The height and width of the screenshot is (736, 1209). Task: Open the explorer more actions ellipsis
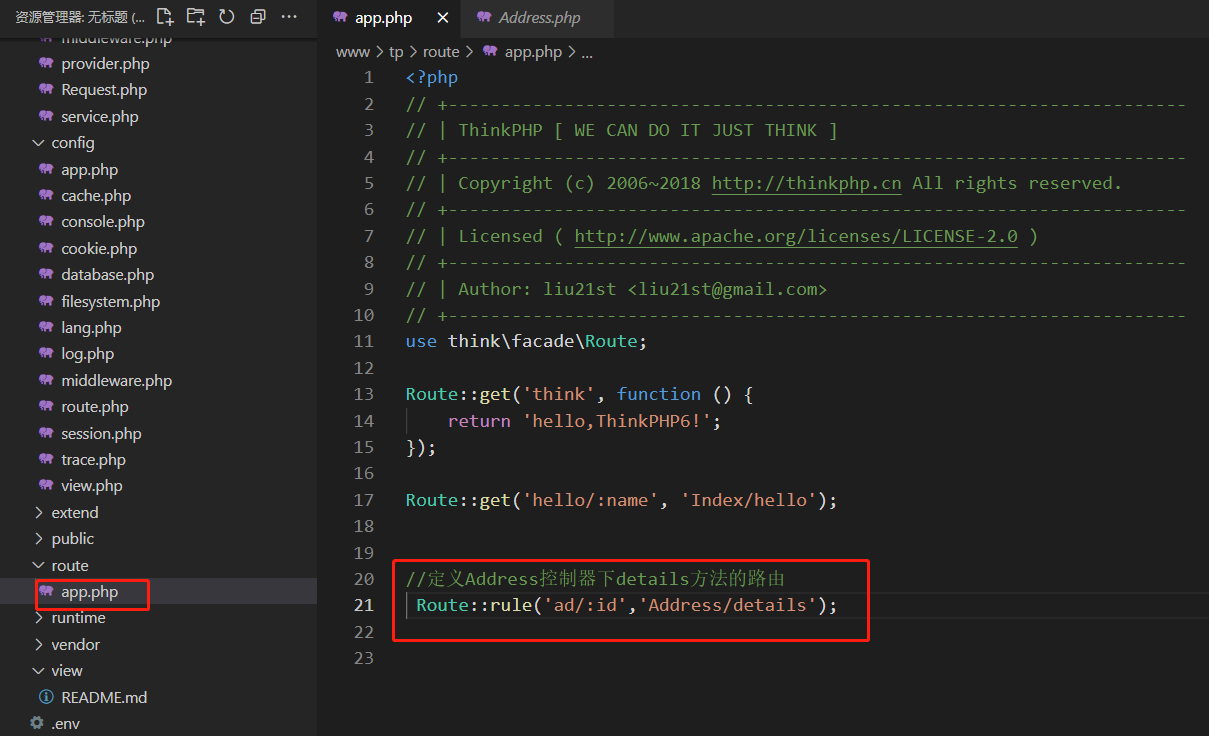click(x=289, y=16)
